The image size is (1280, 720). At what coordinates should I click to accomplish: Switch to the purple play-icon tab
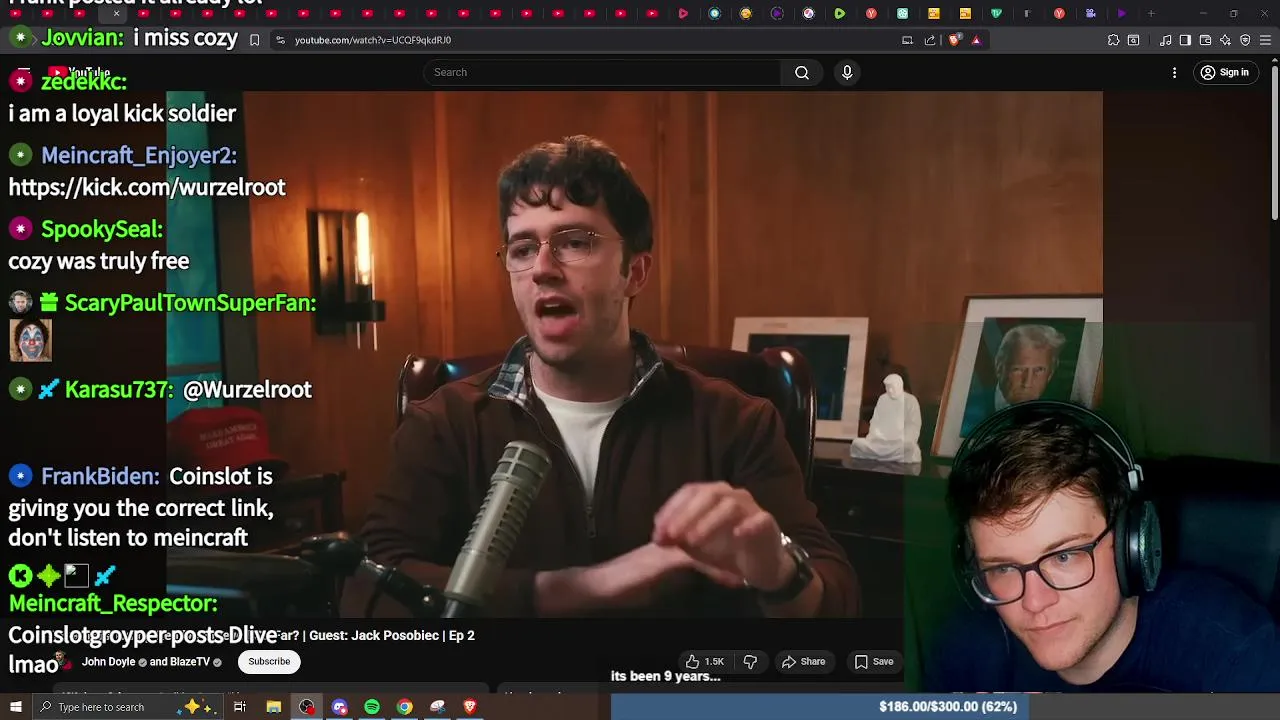(1122, 14)
